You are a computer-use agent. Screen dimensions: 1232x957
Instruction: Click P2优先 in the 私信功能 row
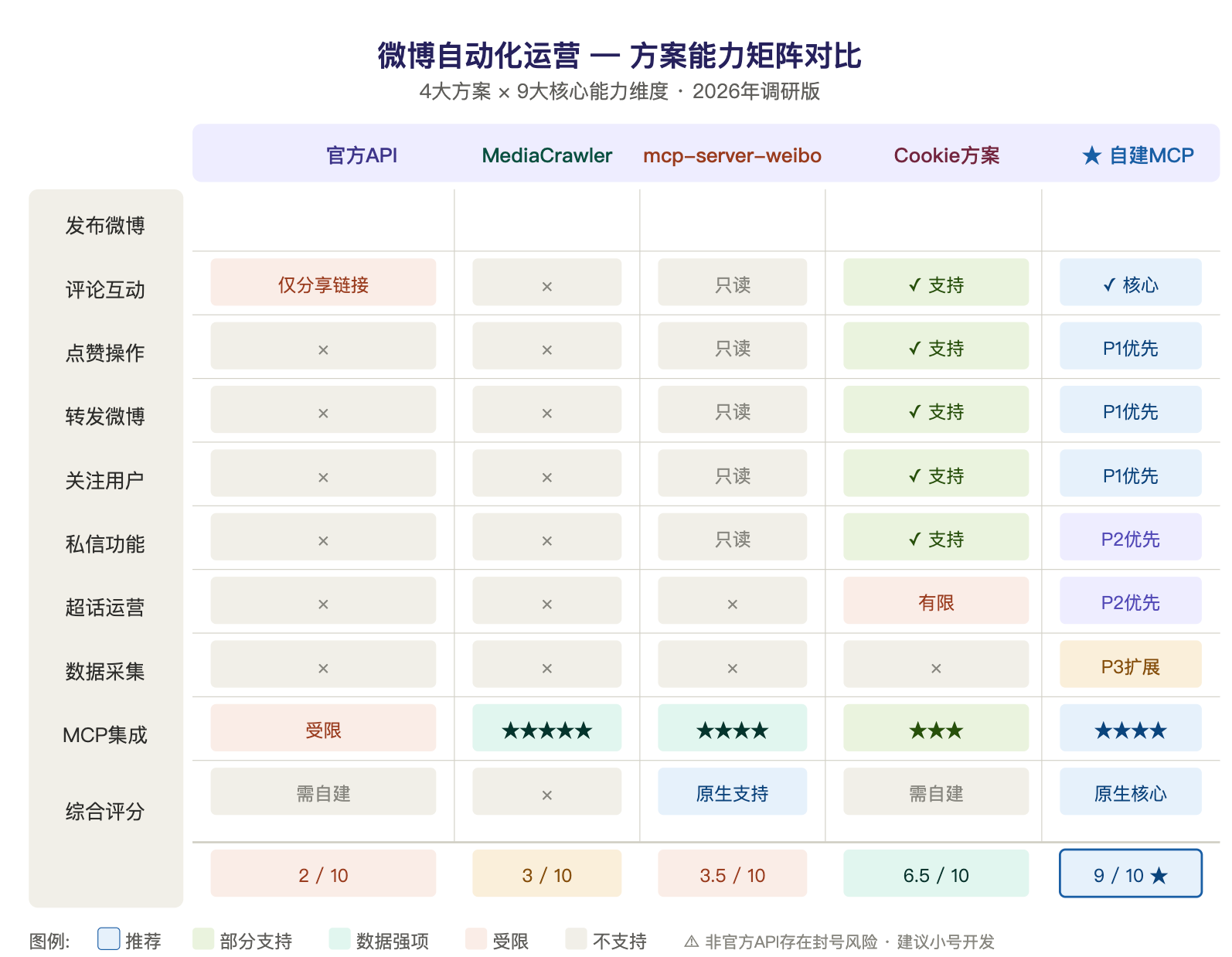click(x=1131, y=536)
